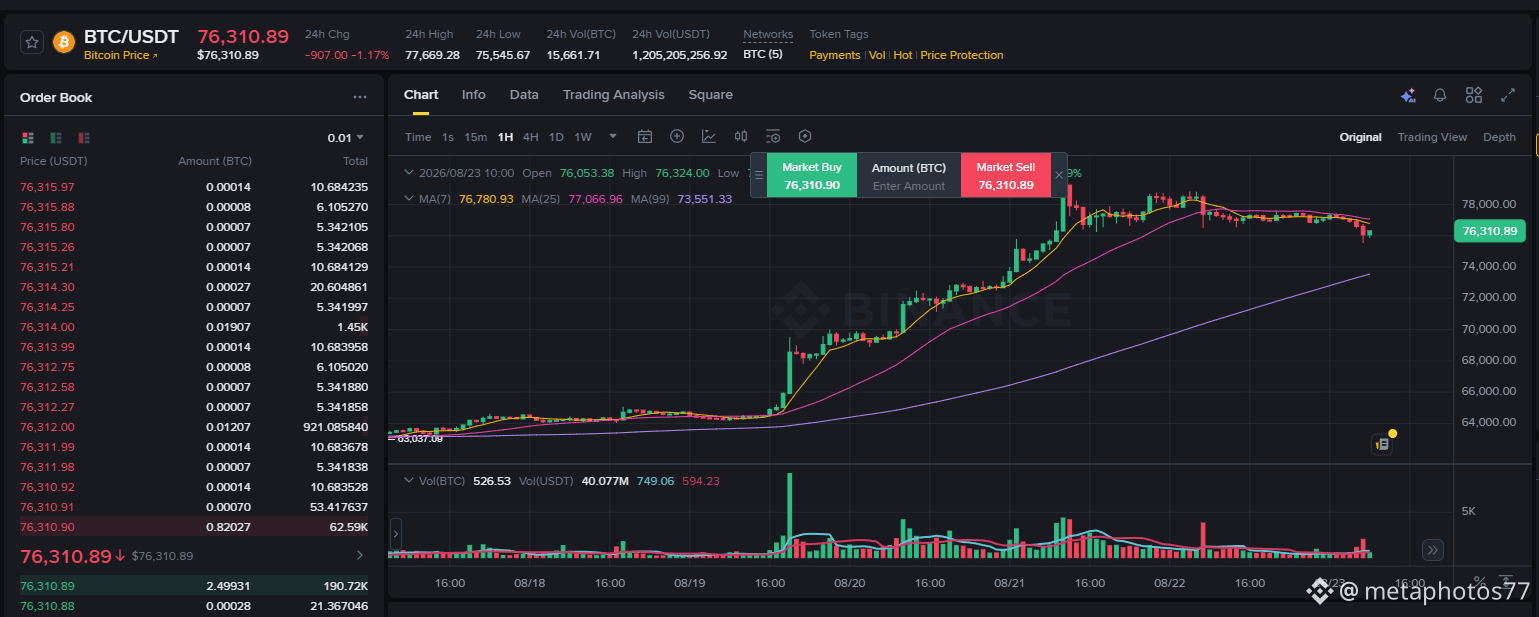Viewport: 1539px width, 617px height.
Task: Expand chart to fullscreen
Action: click(1508, 96)
